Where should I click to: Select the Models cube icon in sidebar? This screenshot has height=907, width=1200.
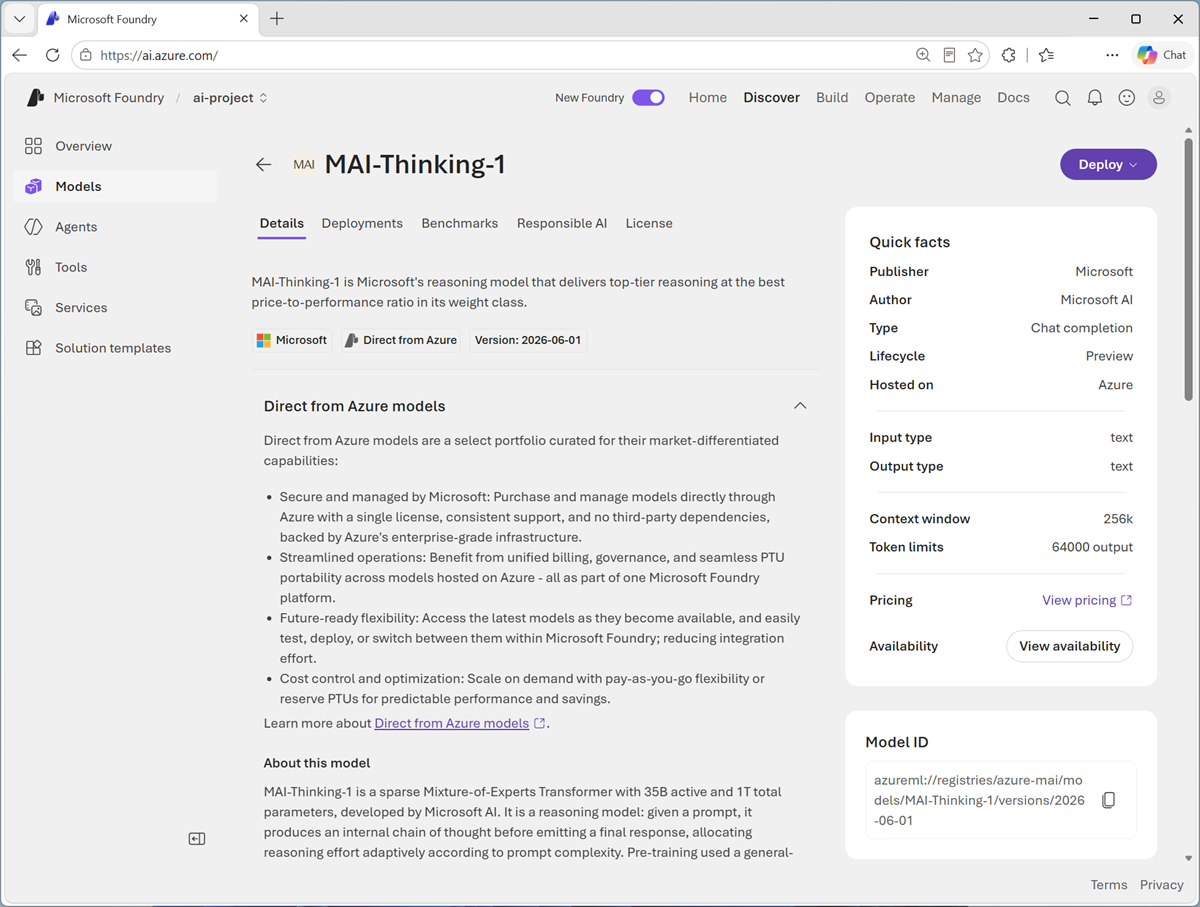pyautogui.click(x=34, y=187)
